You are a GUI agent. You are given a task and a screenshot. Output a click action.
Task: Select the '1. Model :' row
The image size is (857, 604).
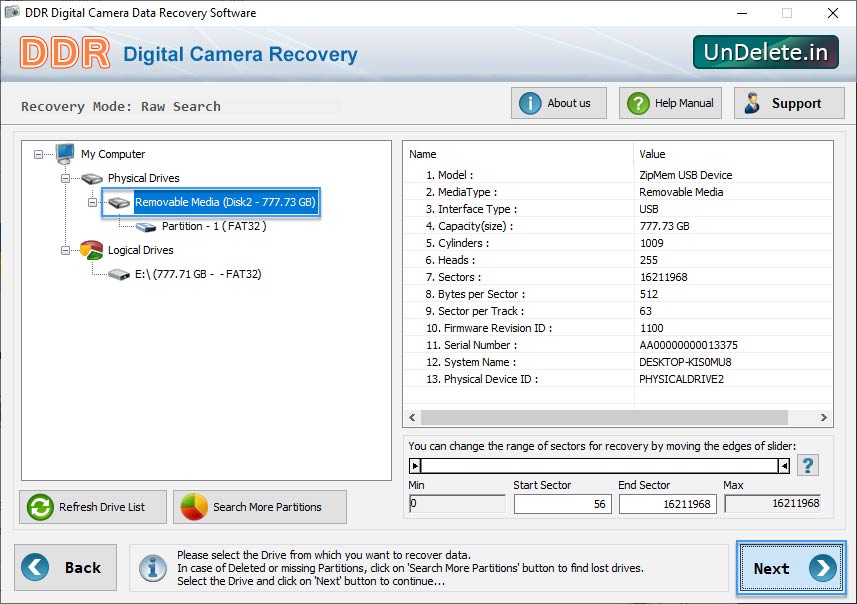[618, 175]
